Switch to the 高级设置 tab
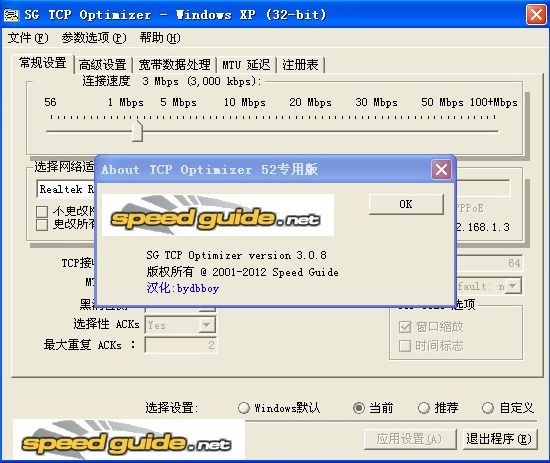 [x=102, y=65]
